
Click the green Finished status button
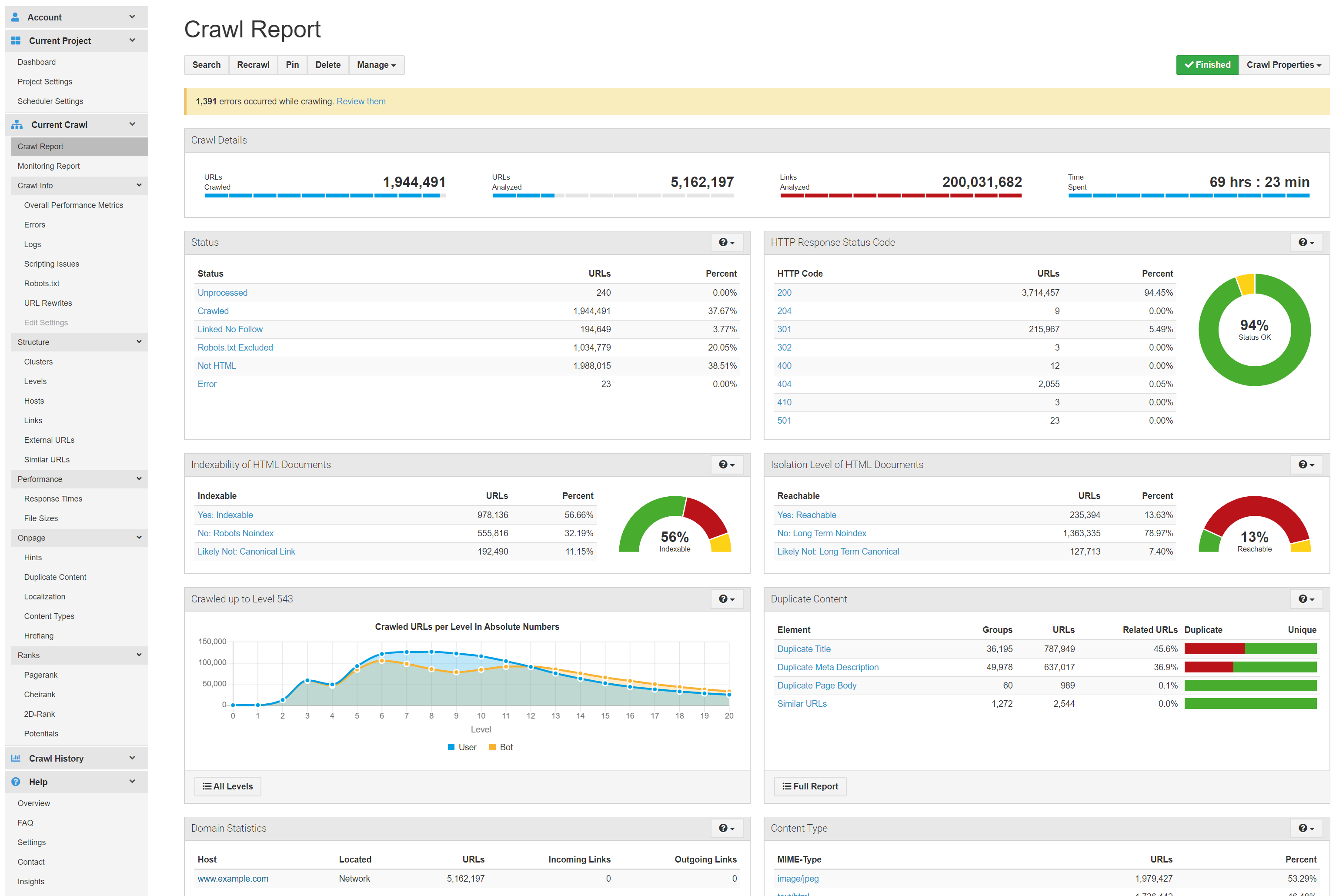click(x=1206, y=64)
